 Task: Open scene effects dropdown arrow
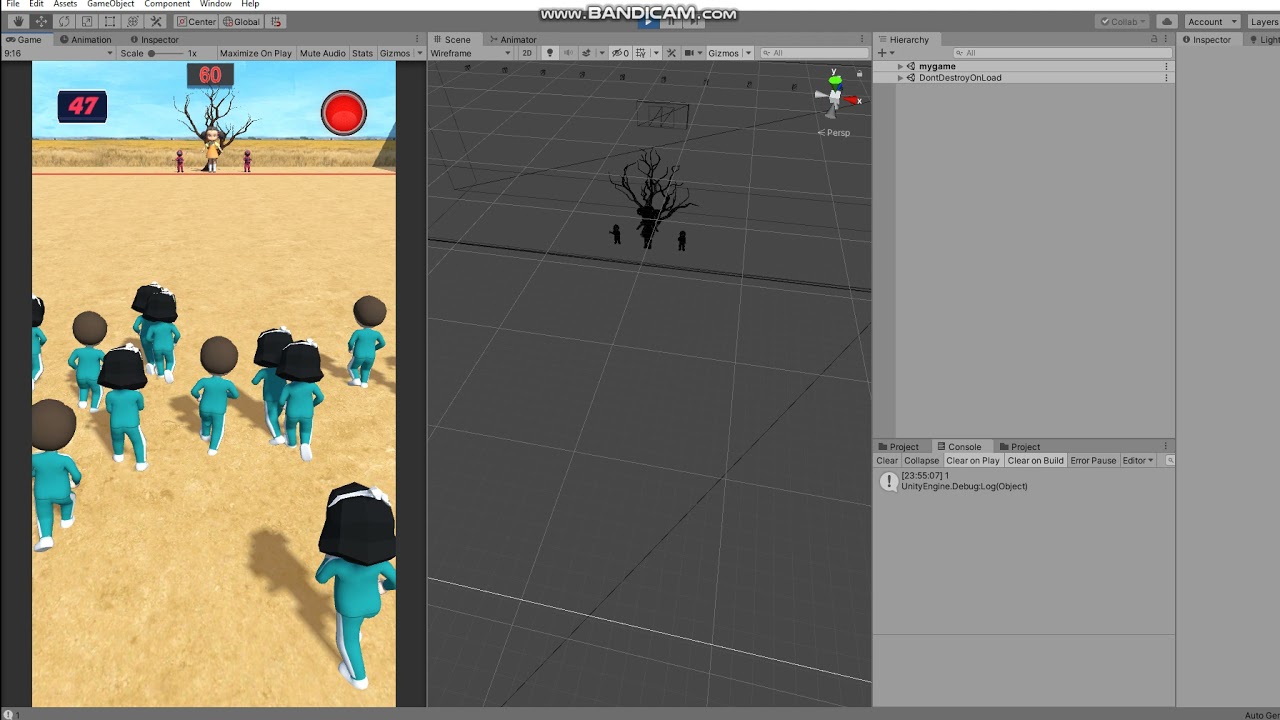click(x=600, y=53)
